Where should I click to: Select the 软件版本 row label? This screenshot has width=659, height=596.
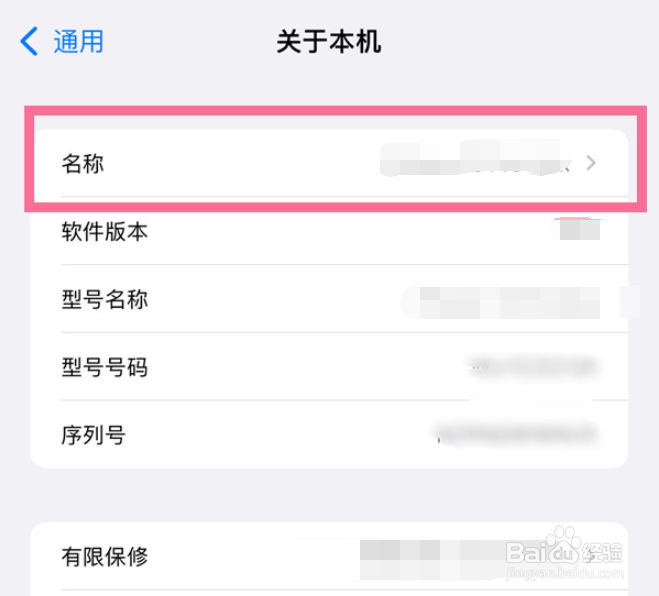[x=104, y=232]
